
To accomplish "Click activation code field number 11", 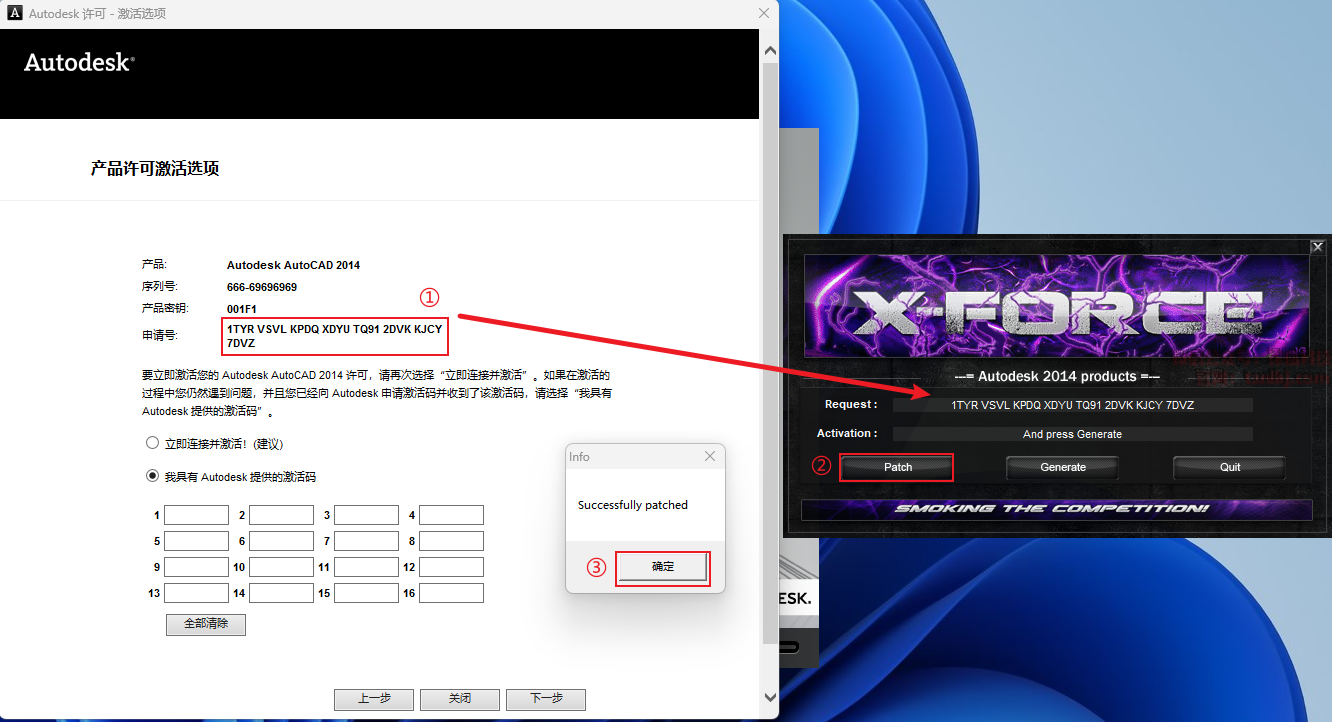I will coord(366,567).
